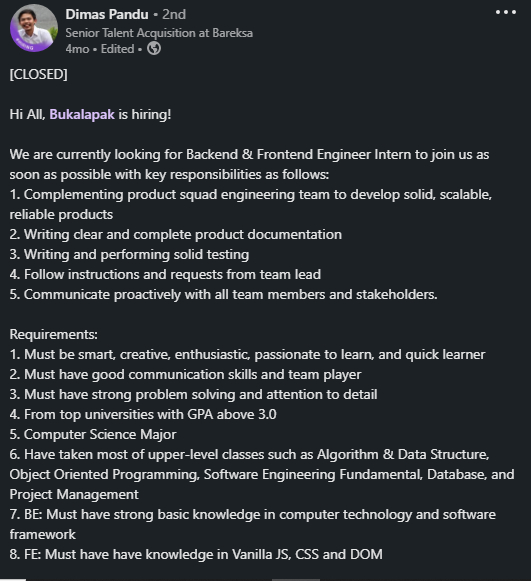
Task: Click the 'Must have good communication skills' line
Action: tap(185, 374)
